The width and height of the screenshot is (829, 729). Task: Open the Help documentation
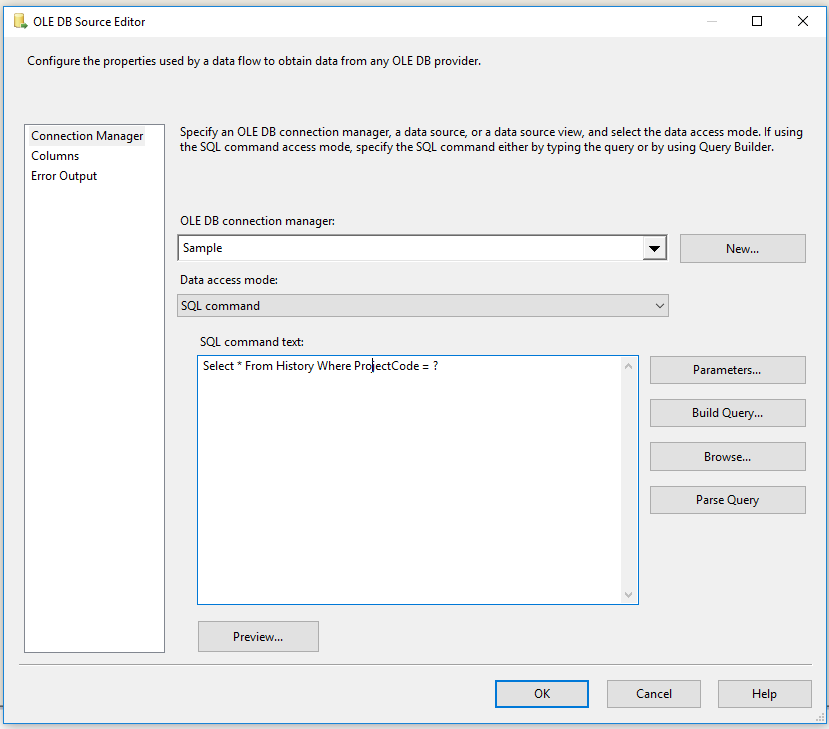764,693
